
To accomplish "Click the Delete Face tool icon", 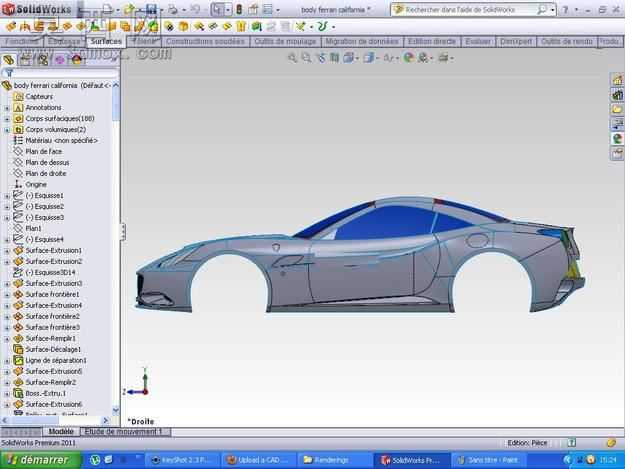I will coord(169,27).
